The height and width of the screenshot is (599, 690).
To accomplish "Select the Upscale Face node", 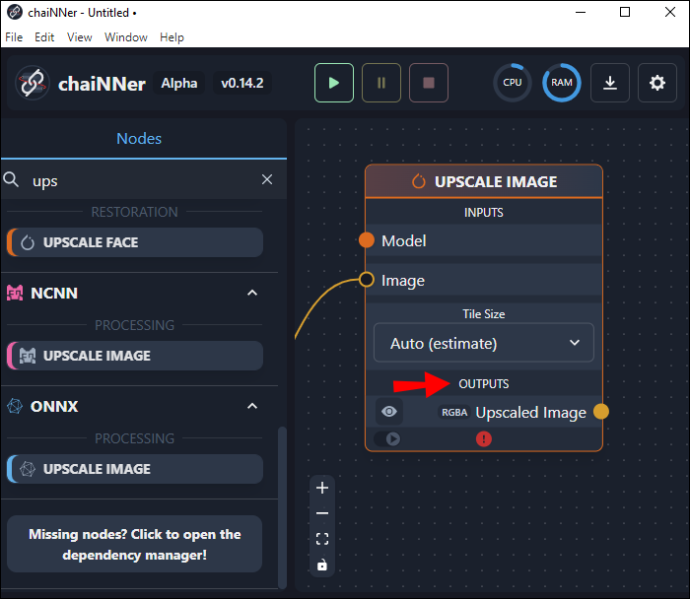I will point(135,242).
